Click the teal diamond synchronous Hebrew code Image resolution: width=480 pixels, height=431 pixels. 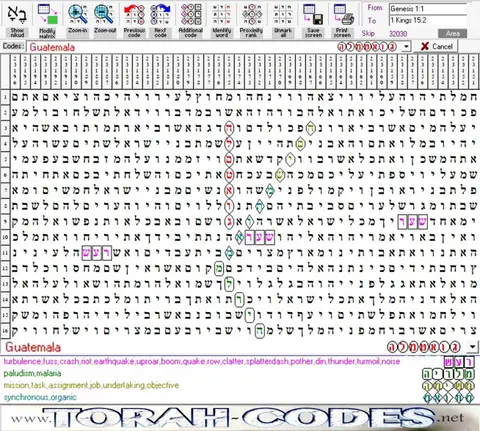[448, 398]
